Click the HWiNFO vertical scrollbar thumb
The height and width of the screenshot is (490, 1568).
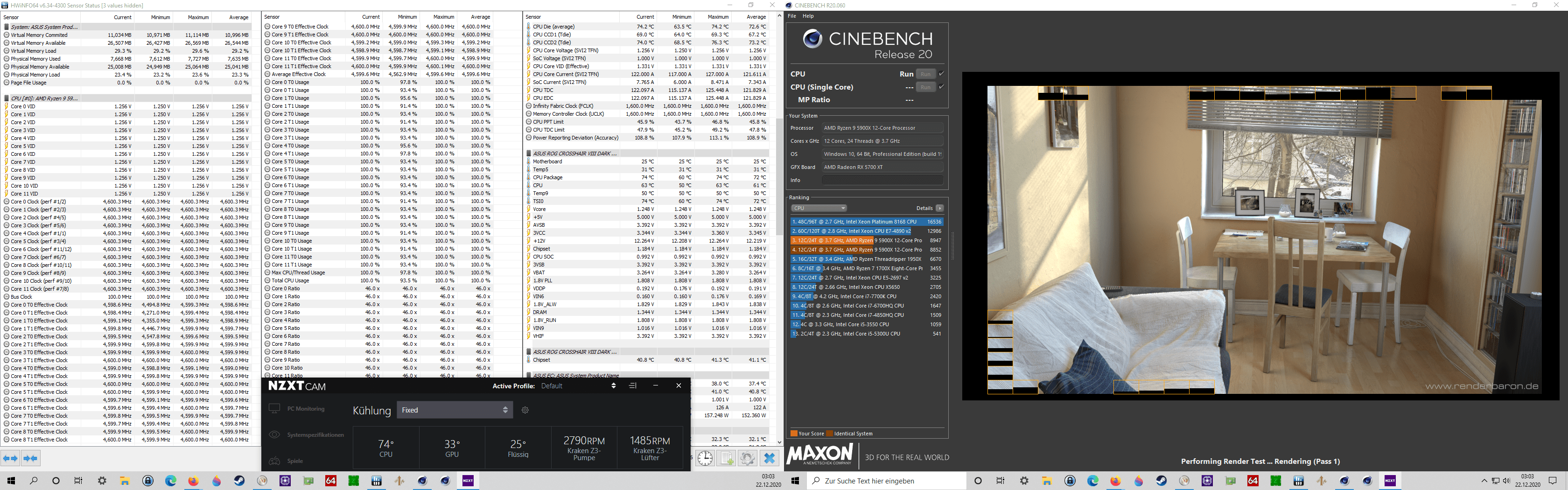[779, 176]
